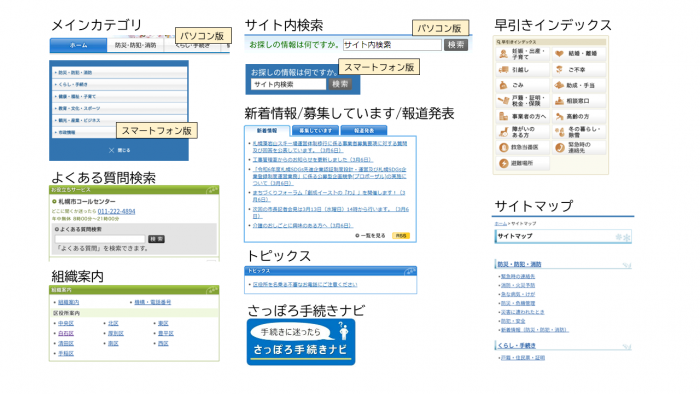
Task: Select the 事業者の方へ building icon button
Action: click(x=522, y=116)
